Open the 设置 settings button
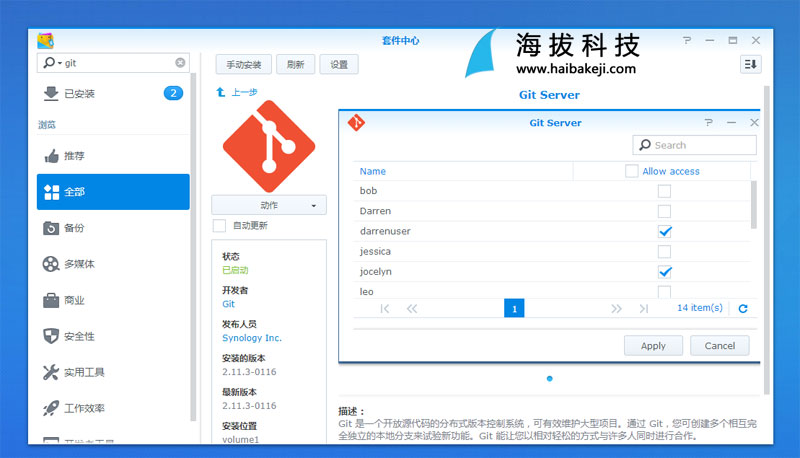Screen dimensions: 800x458 339,65
